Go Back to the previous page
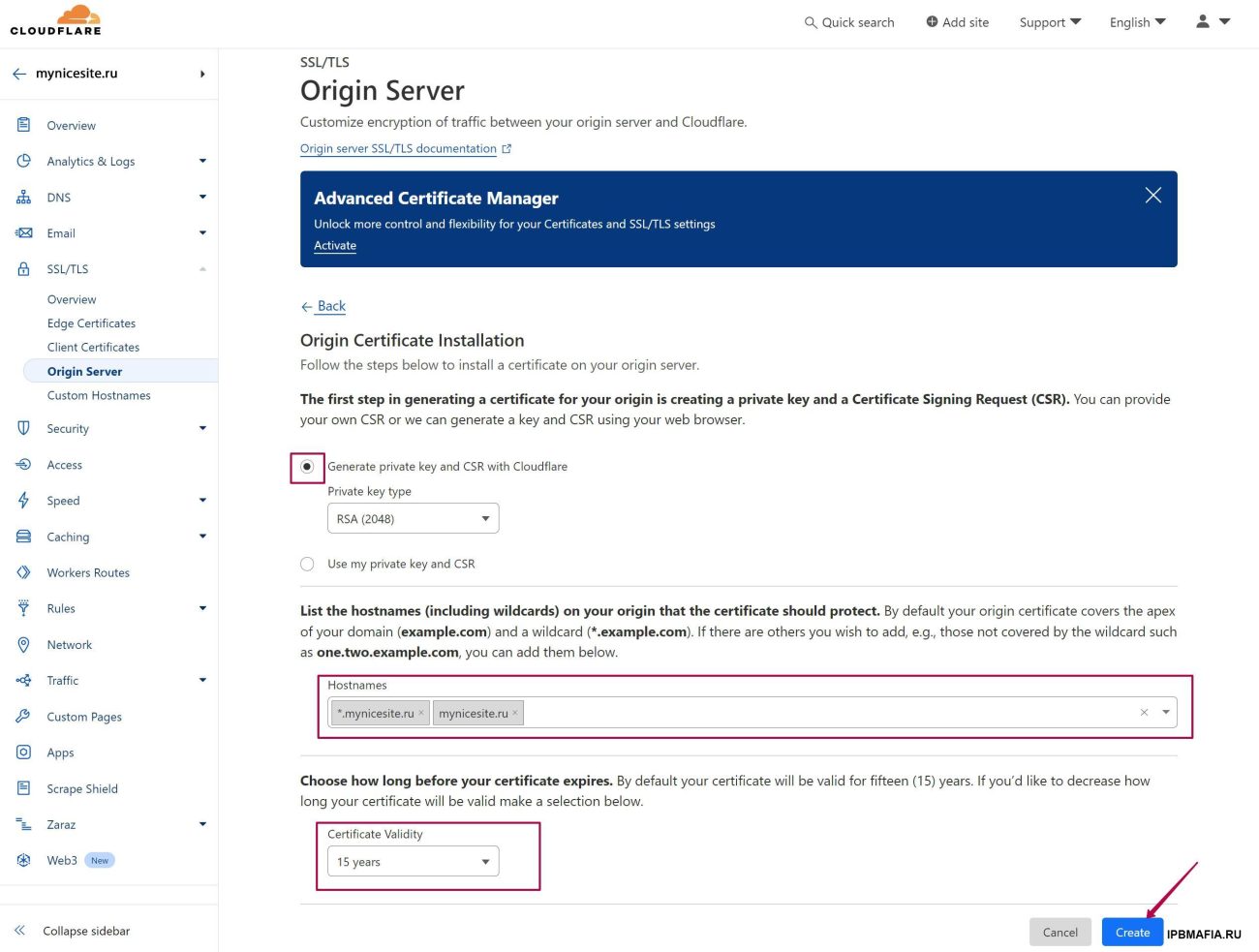 (x=323, y=306)
